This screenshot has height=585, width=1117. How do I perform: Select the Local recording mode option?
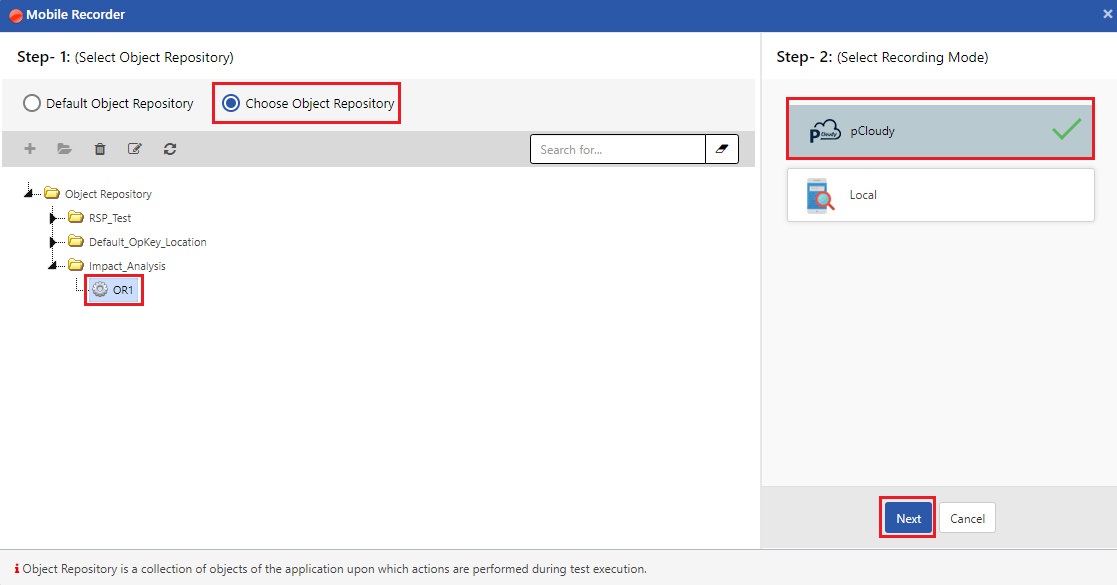point(940,195)
